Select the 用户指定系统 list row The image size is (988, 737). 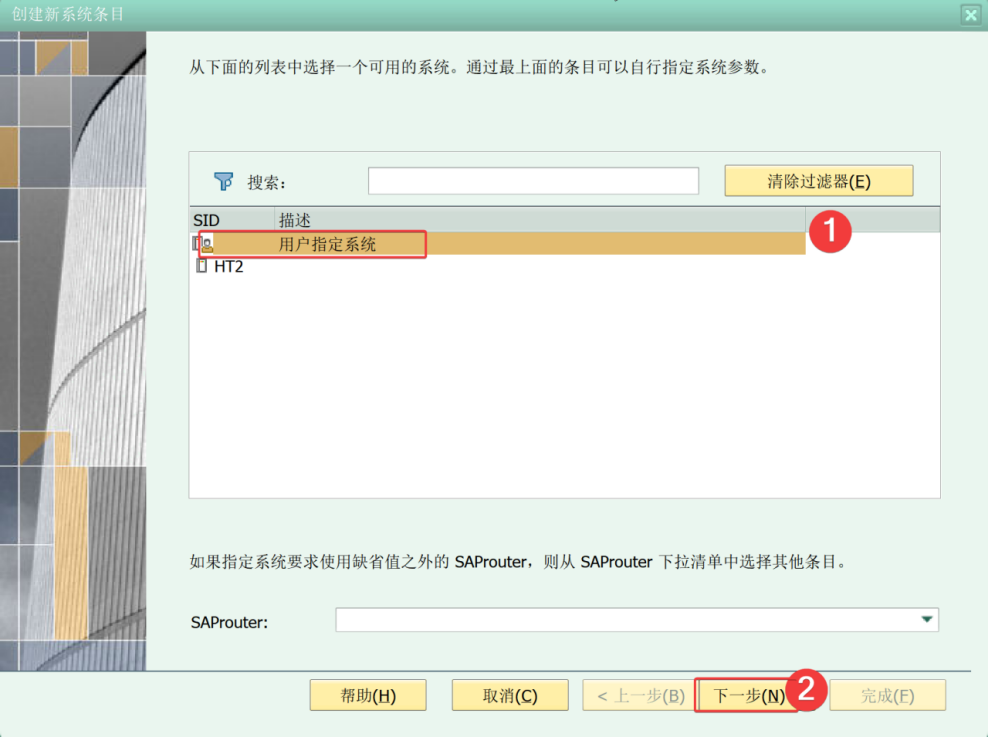(498, 244)
